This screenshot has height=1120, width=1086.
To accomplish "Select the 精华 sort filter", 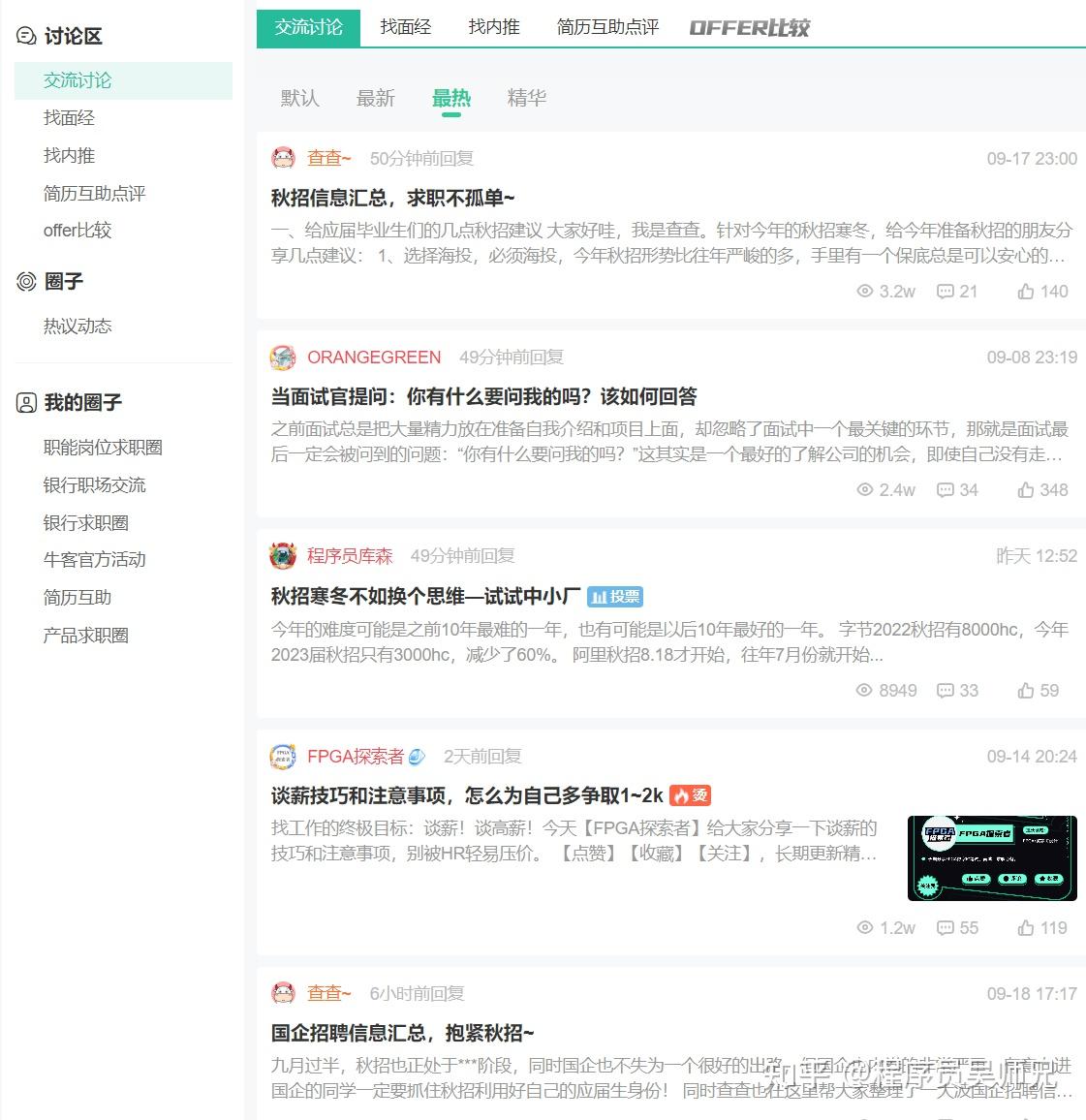I will pyautogui.click(x=527, y=98).
